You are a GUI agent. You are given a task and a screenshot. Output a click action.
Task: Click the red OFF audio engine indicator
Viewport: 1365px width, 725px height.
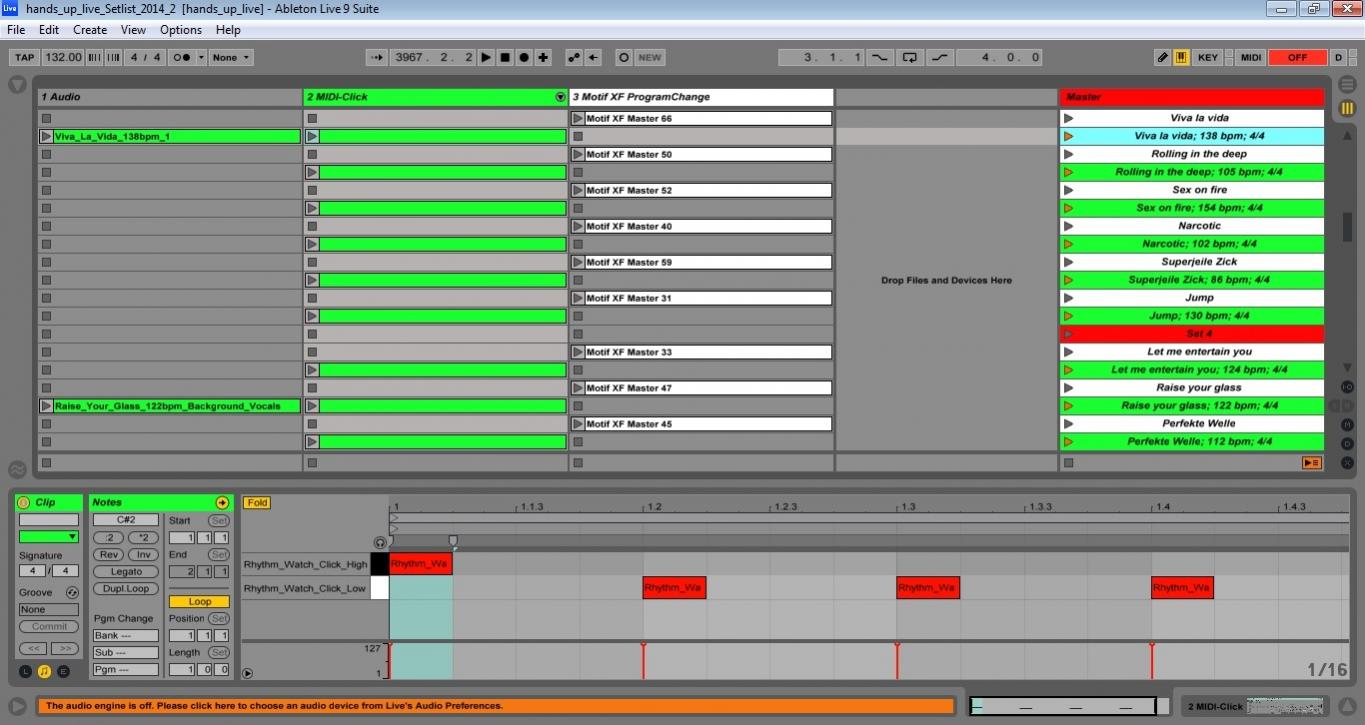click(x=1297, y=57)
